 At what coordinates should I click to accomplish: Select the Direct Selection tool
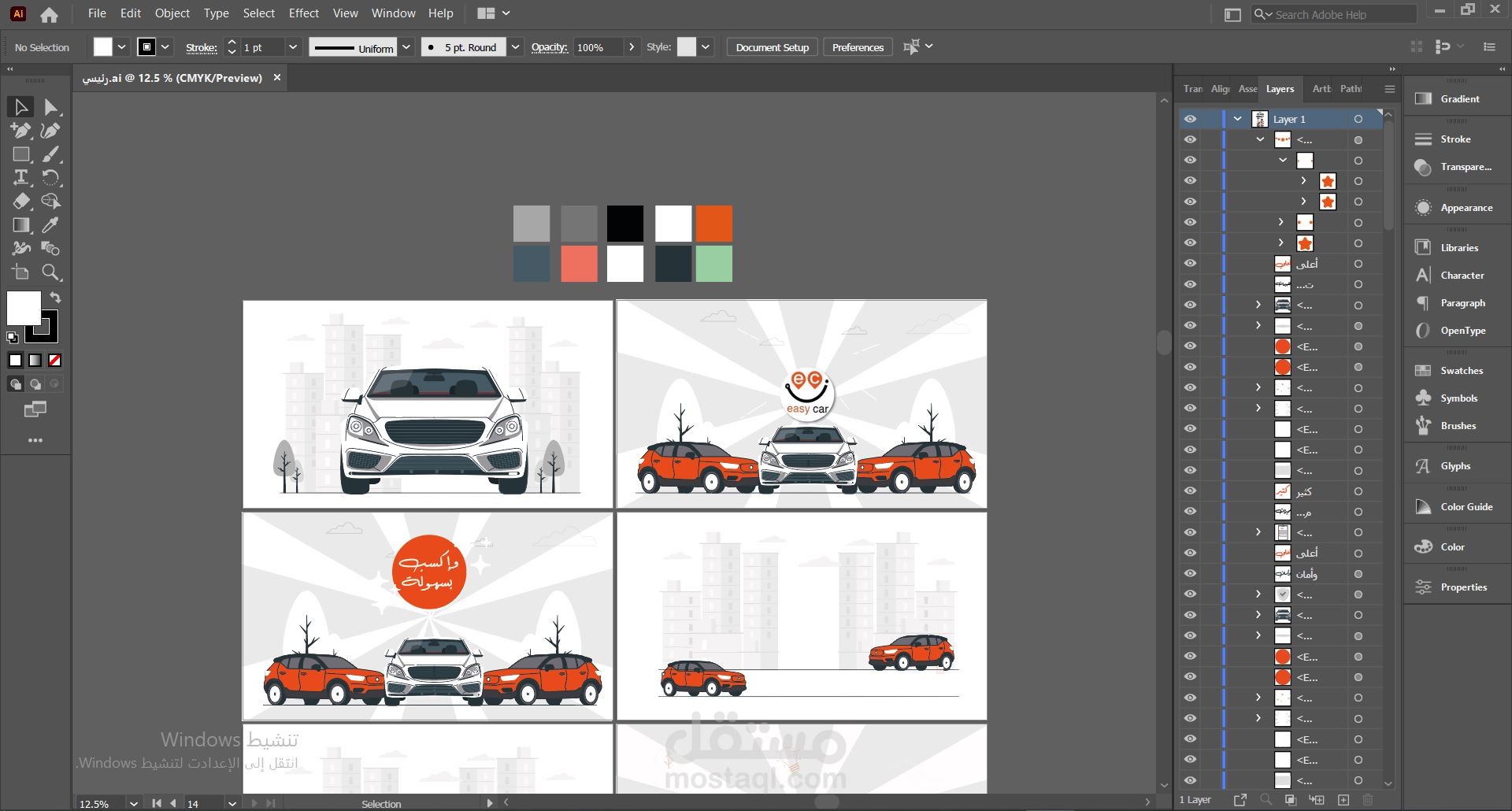[51, 107]
